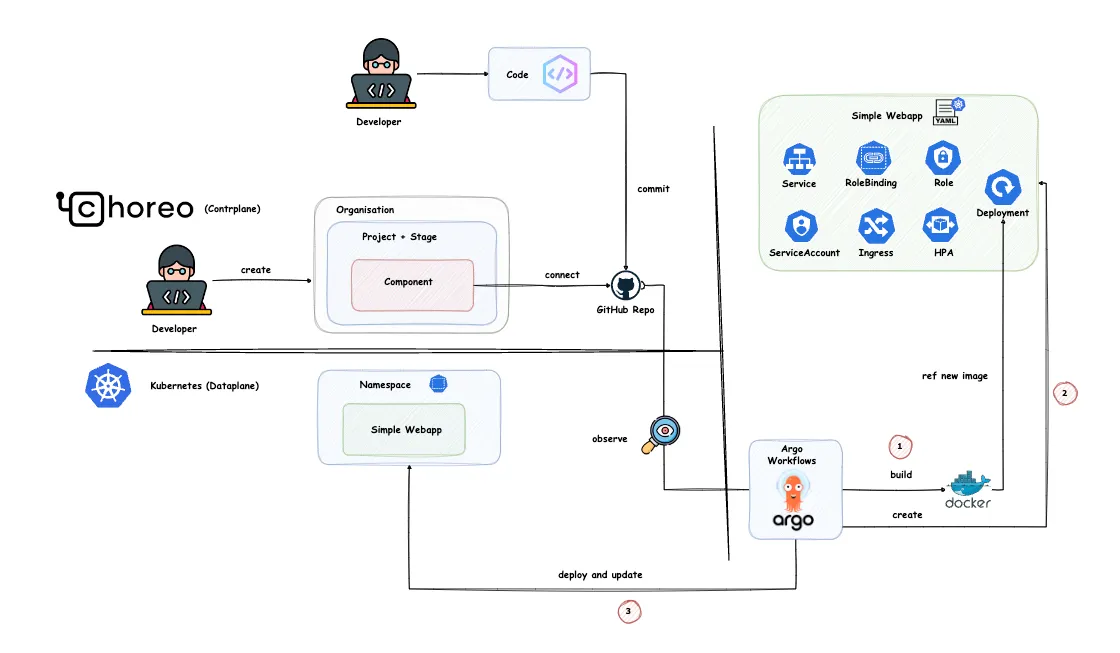The image size is (1120, 653).
Task: Select the ServiceAccount icon
Action: 801,226
